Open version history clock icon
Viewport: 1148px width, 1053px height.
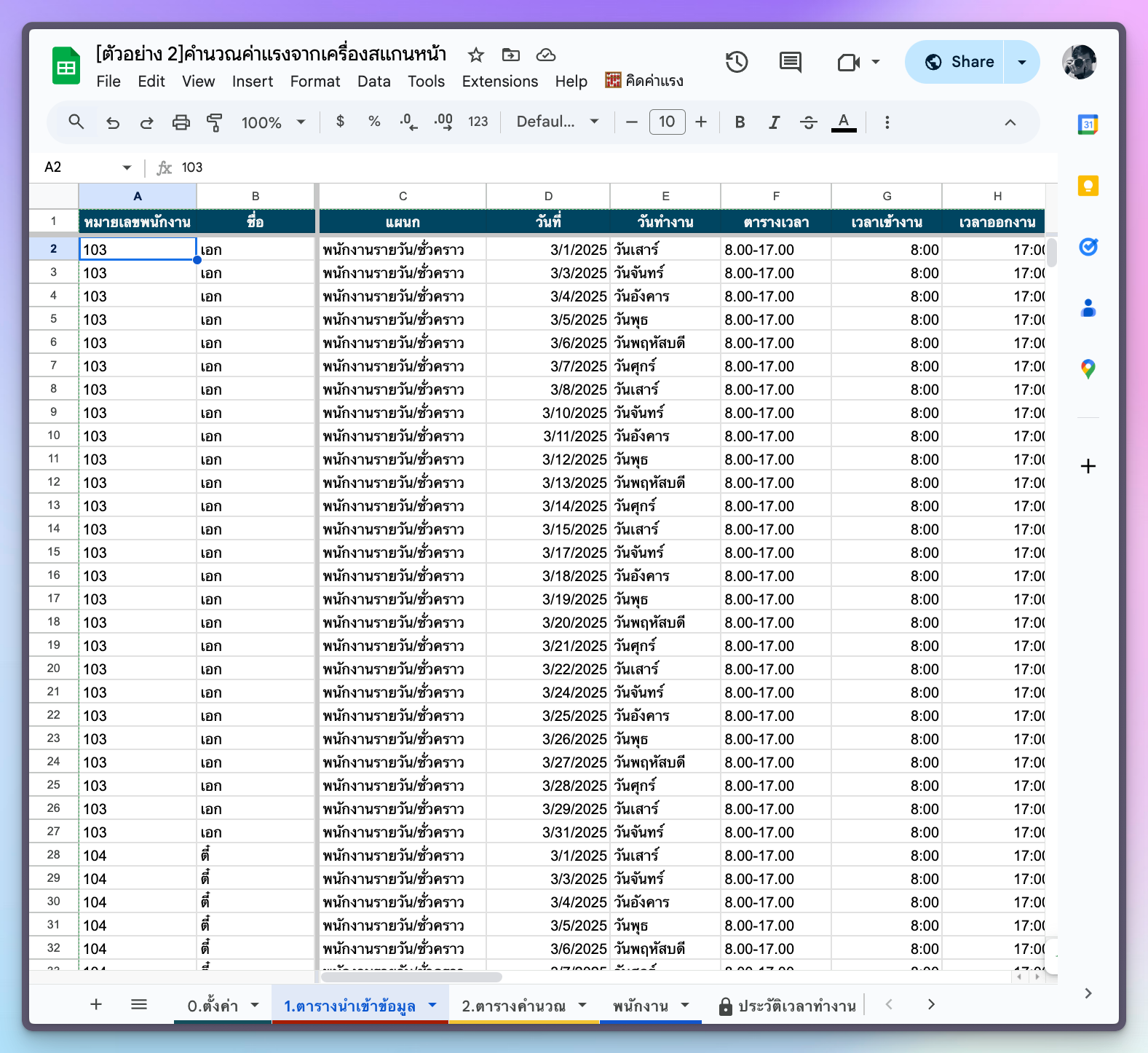tap(737, 63)
